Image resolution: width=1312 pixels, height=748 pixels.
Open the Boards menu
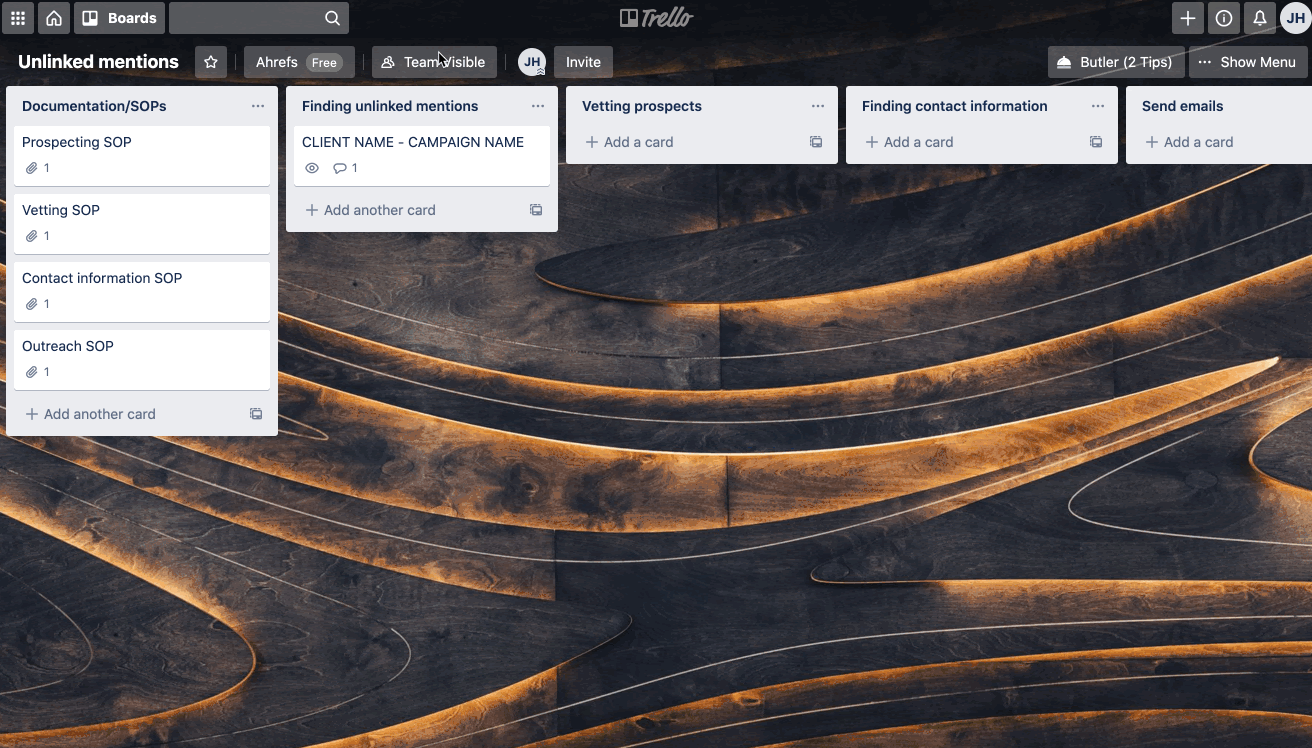(119, 18)
